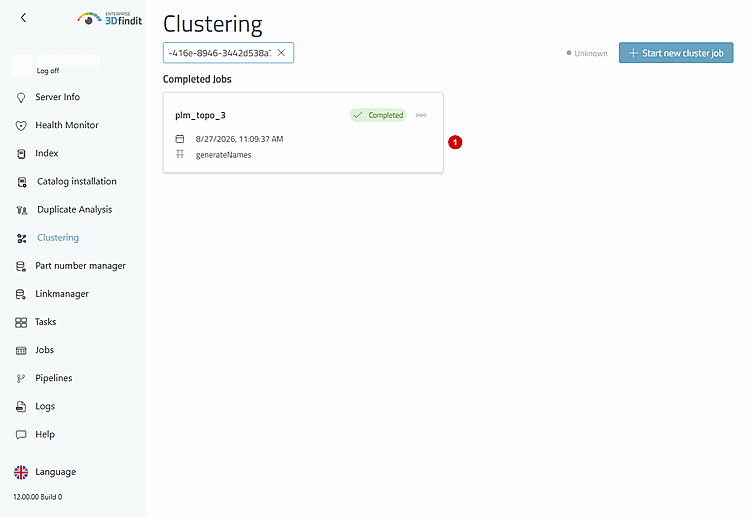Click the Completed status badge
Screen dimensions: 750x517
point(378,115)
